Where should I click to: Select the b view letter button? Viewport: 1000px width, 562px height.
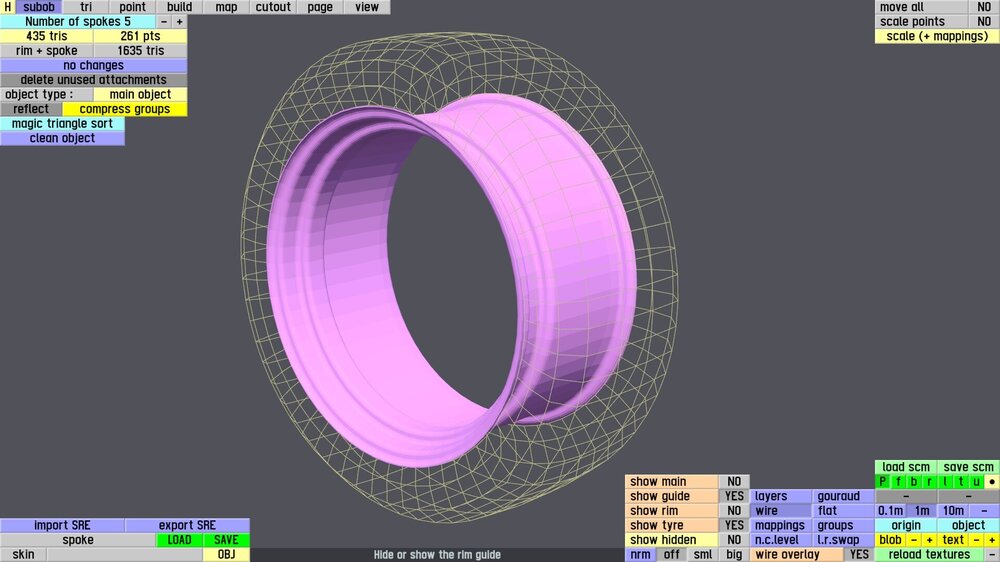pyautogui.click(x=914, y=482)
